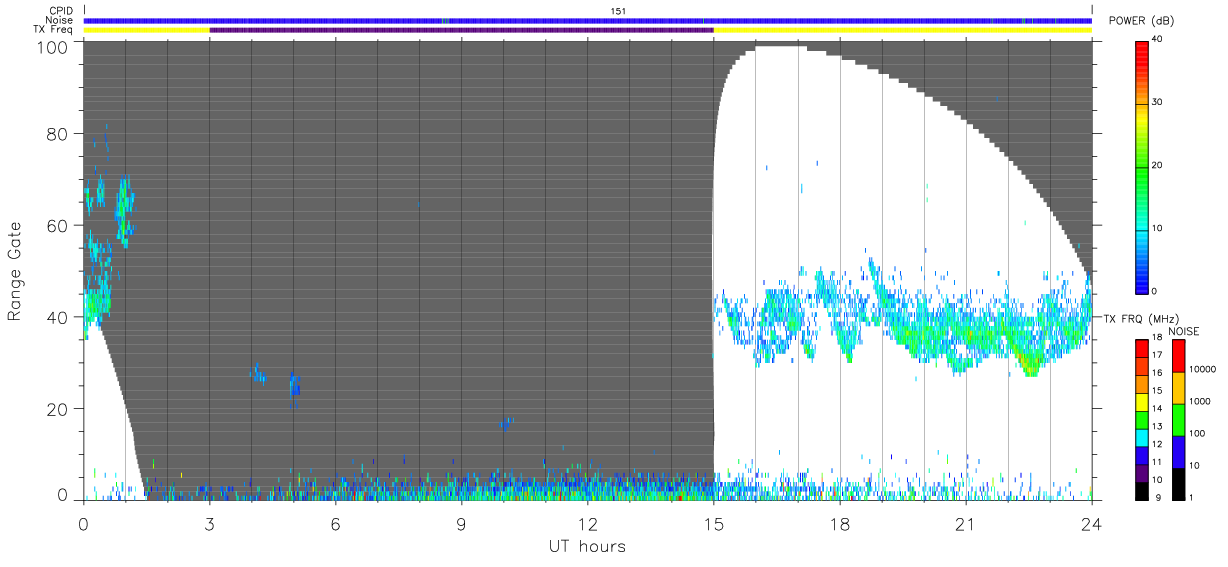Click the 12 tick label on the UT hours axis
The image size is (1228, 567).
(x=588, y=524)
